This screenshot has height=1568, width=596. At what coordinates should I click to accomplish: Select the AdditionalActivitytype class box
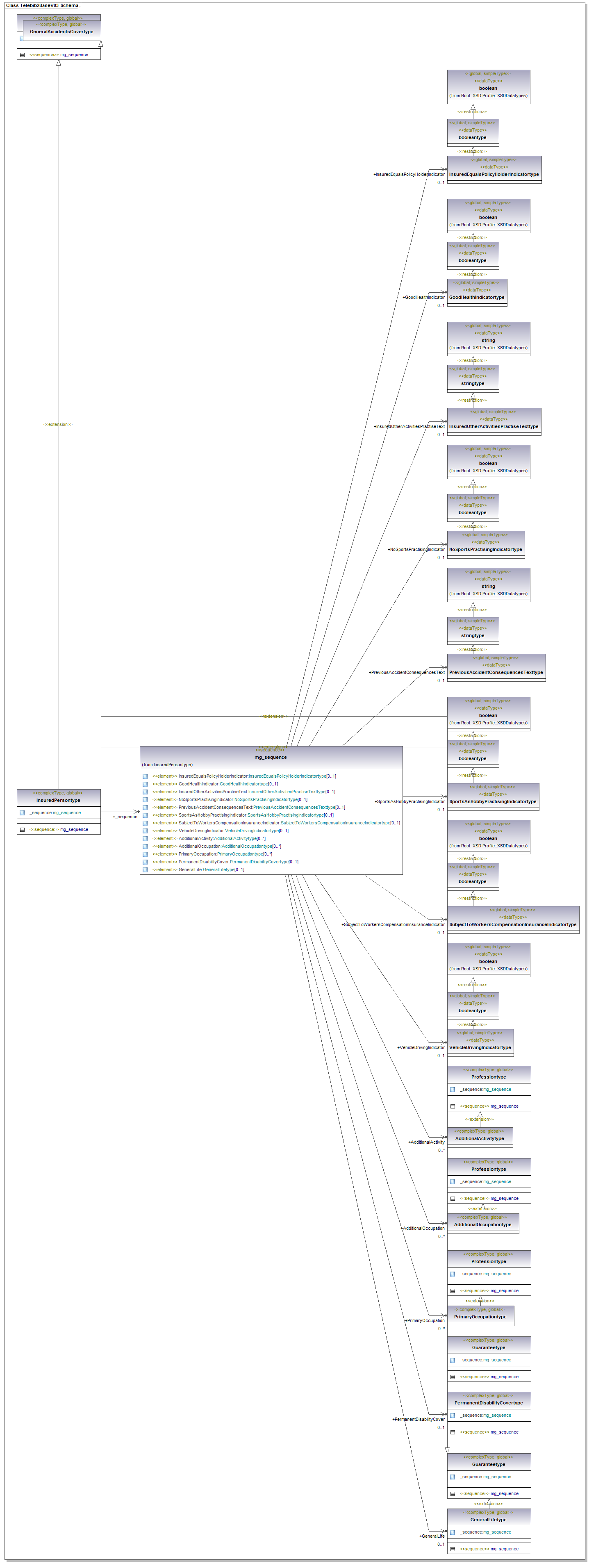tap(479, 1138)
